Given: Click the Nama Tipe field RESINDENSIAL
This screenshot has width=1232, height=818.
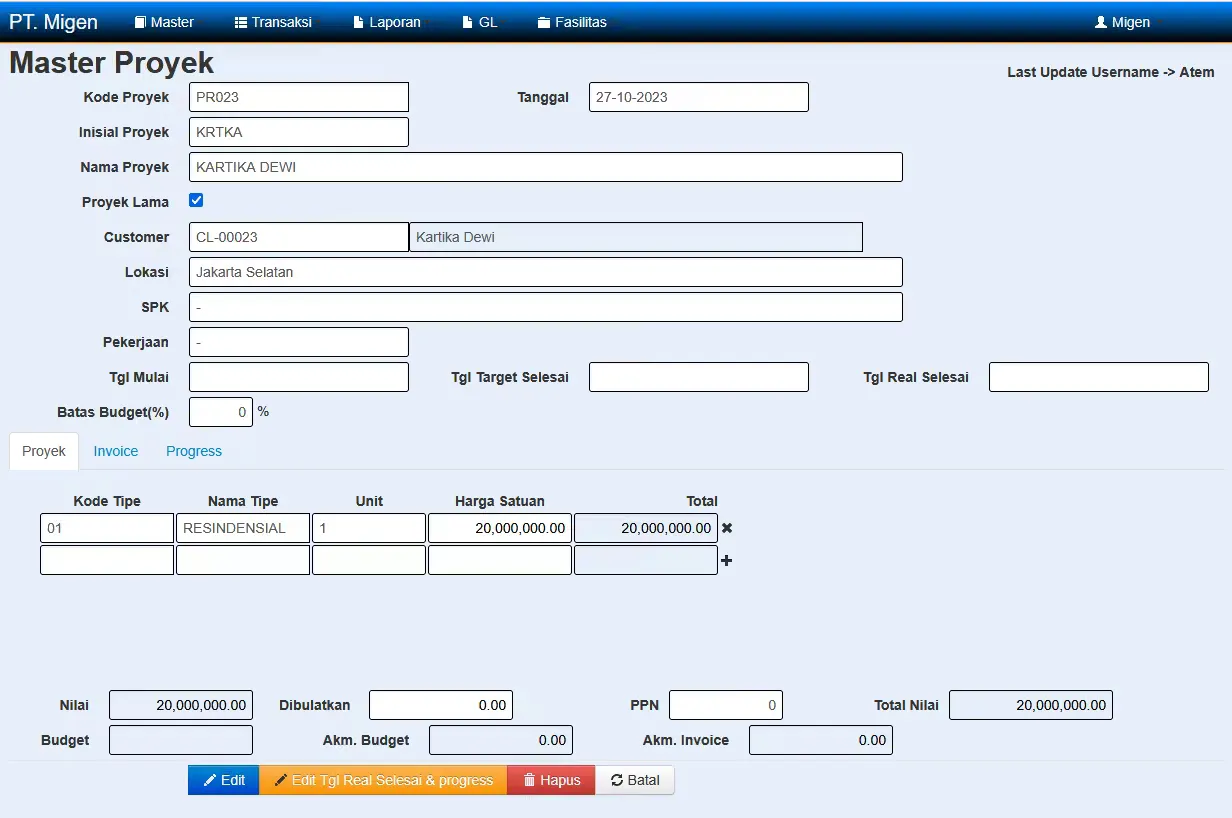Looking at the screenshot, I should [243, 528].
